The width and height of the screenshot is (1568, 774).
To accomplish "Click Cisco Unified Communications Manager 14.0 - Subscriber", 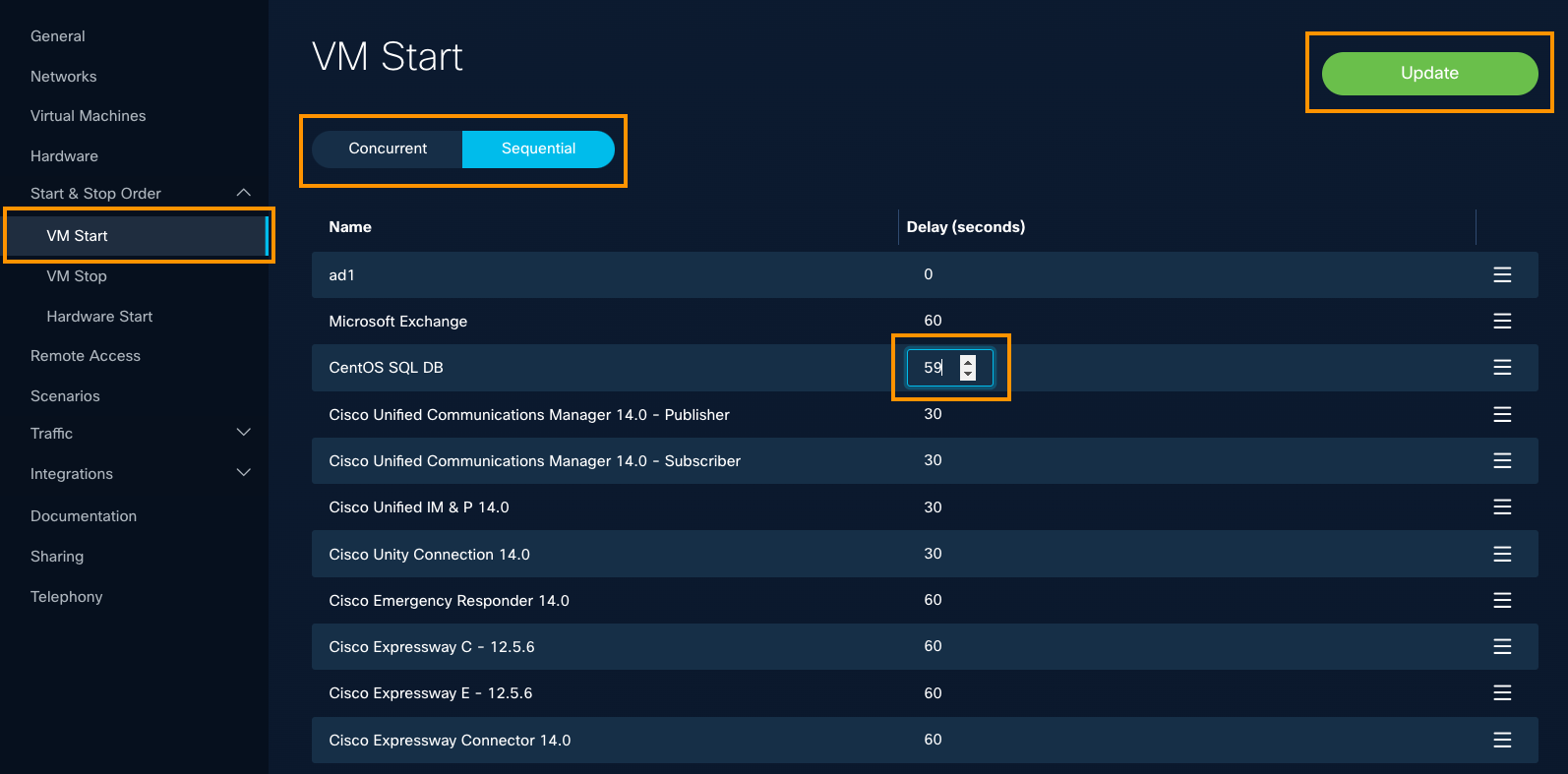I will click(535, 461).
